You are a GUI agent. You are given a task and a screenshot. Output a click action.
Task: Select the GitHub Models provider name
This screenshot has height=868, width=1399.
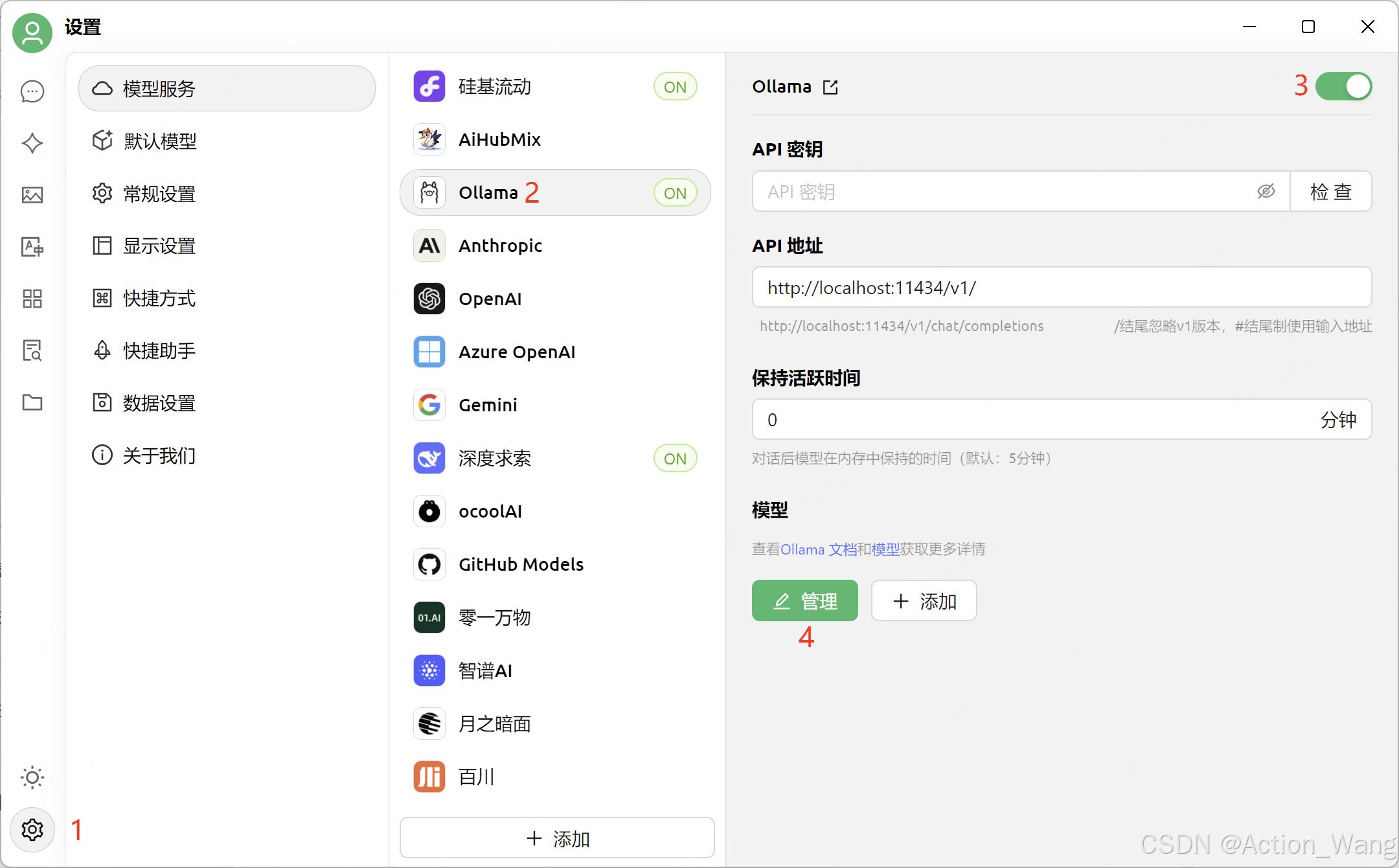tap(521, 565)
